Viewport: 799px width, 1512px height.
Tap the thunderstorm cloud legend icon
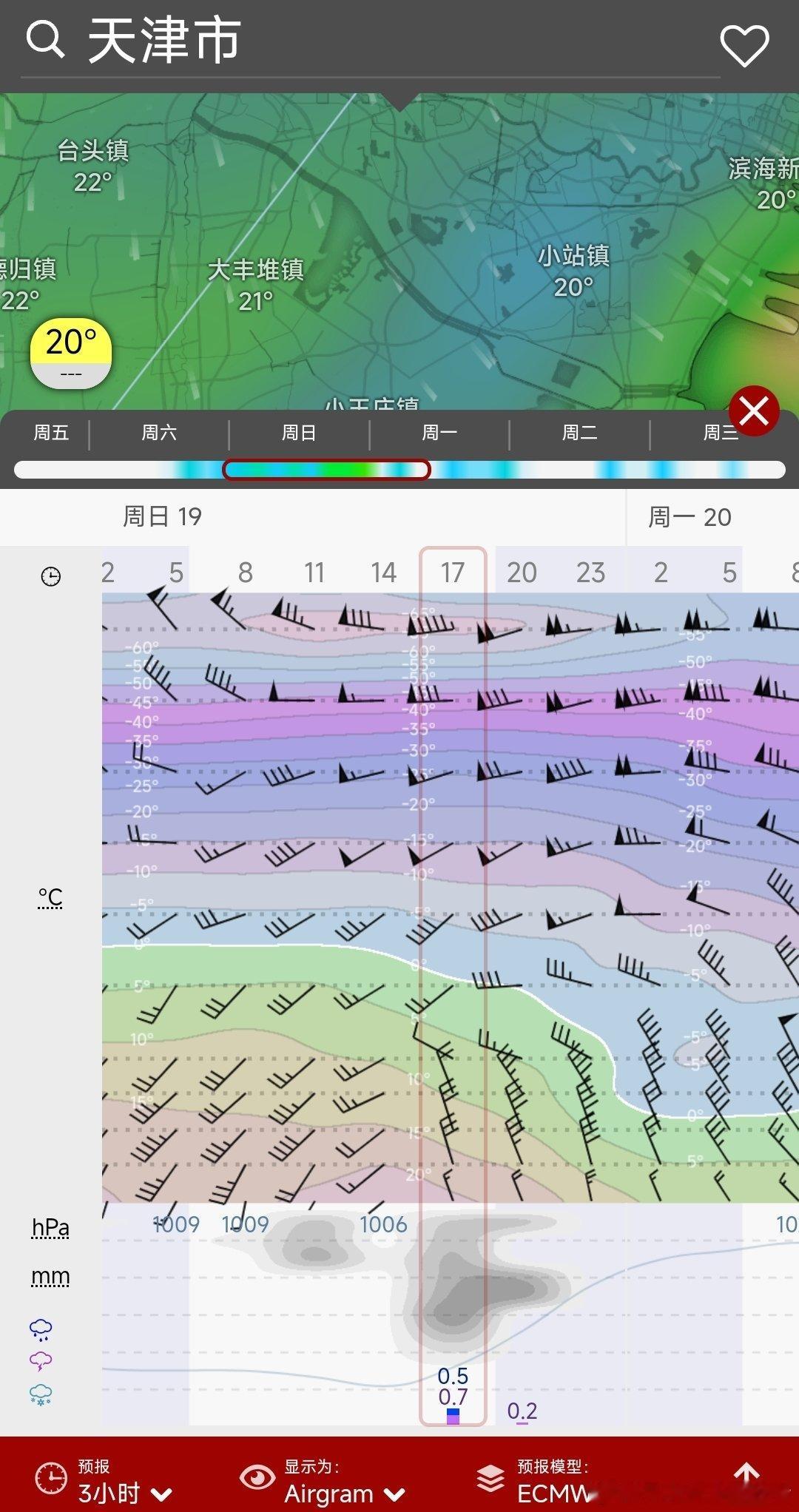coord(41,1361)
